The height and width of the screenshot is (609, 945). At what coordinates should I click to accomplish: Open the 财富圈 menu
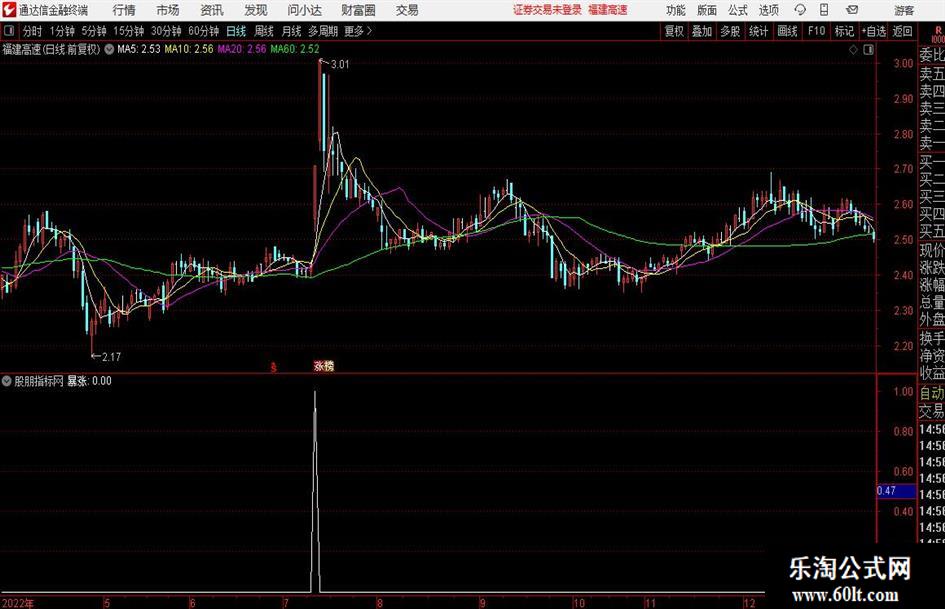[x=358, y=10]
